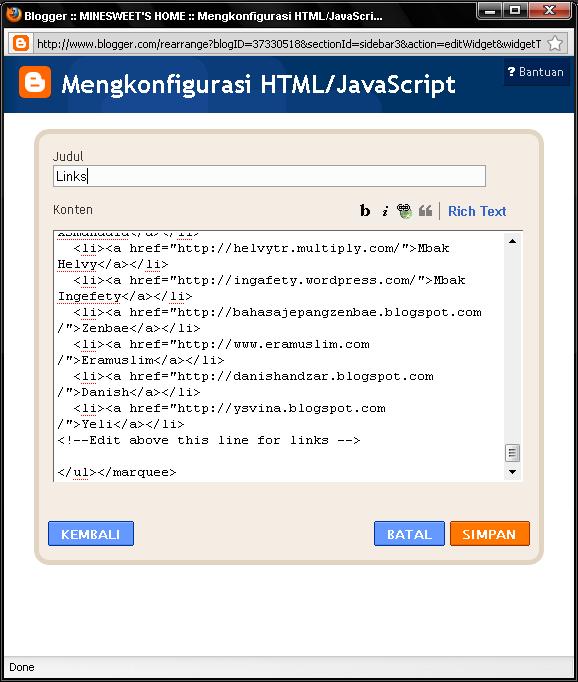578x682 pixels.
Task: Click the bold formatting icon
Action: (x=365, y=211)
